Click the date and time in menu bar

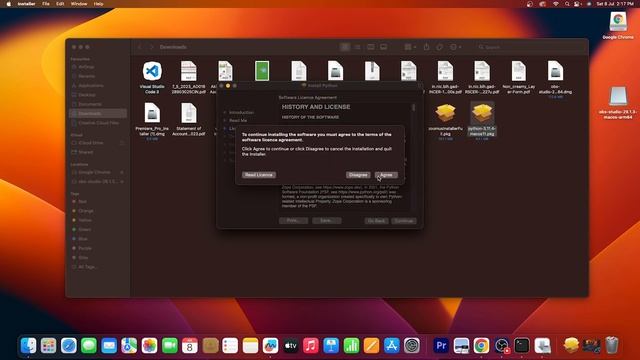click(x=615, y=4)
